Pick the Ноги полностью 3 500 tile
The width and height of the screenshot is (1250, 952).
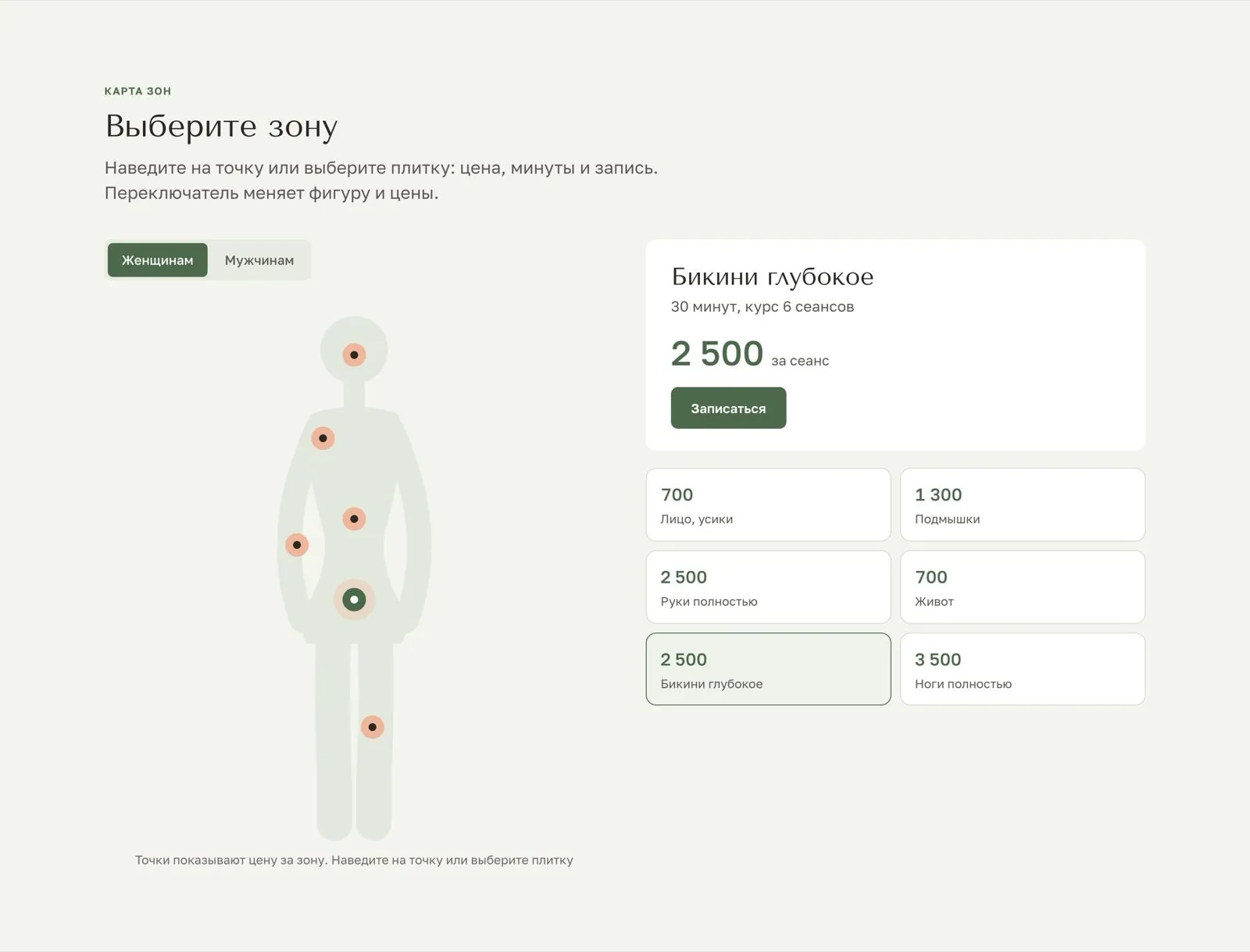coord(1023,669)
